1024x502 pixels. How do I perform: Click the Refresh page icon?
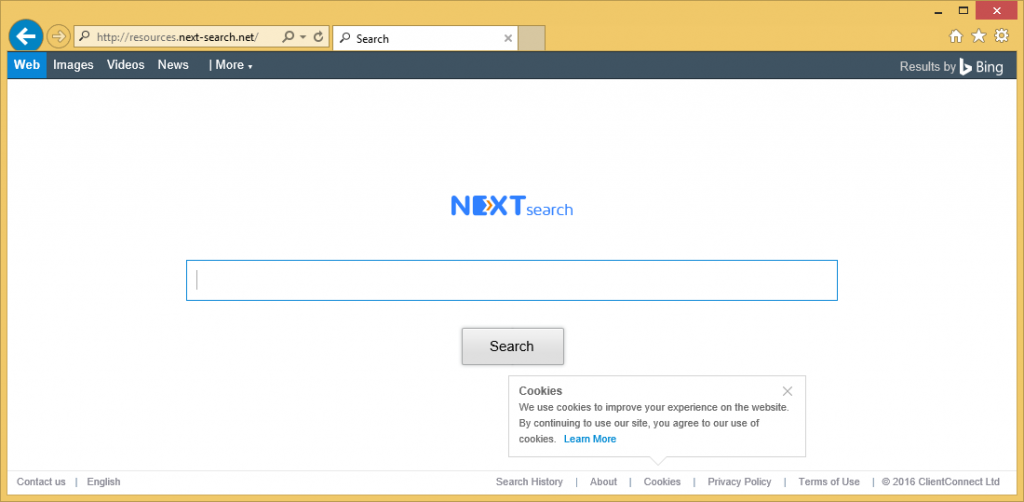pyautogui.click(x=319, y=37)
